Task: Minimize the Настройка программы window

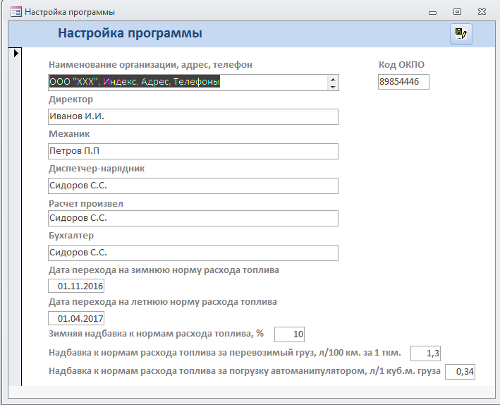Action: (x=433, y=13)
